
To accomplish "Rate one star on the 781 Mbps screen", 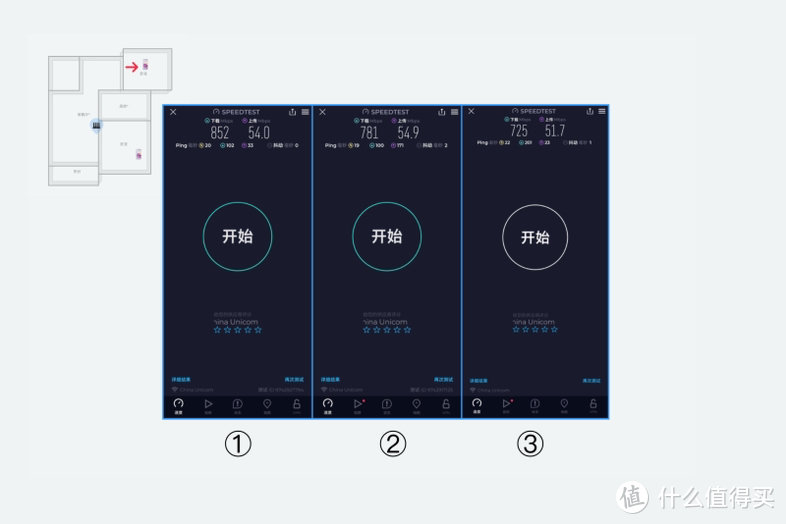I will (x=366, y=330).
